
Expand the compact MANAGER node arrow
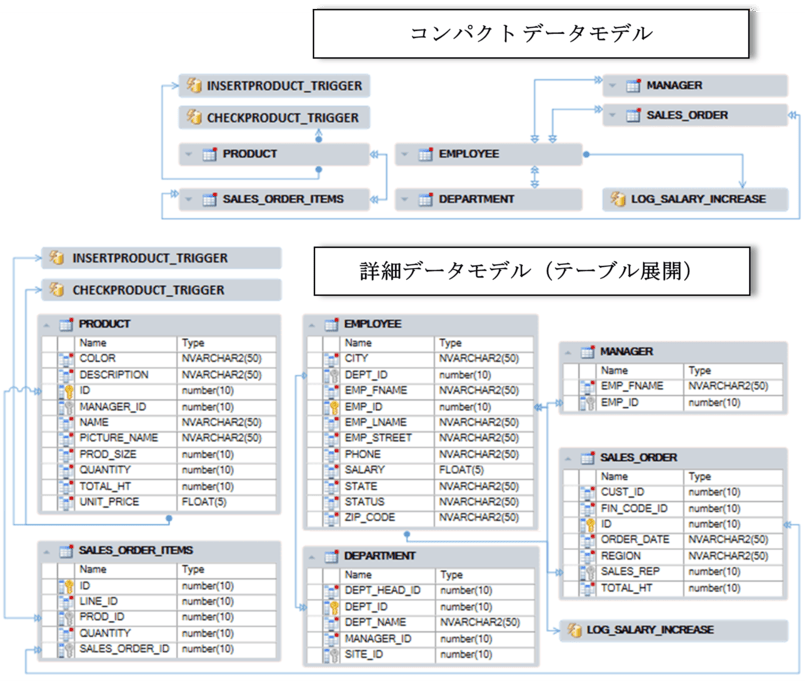click(x=613, y=86)
